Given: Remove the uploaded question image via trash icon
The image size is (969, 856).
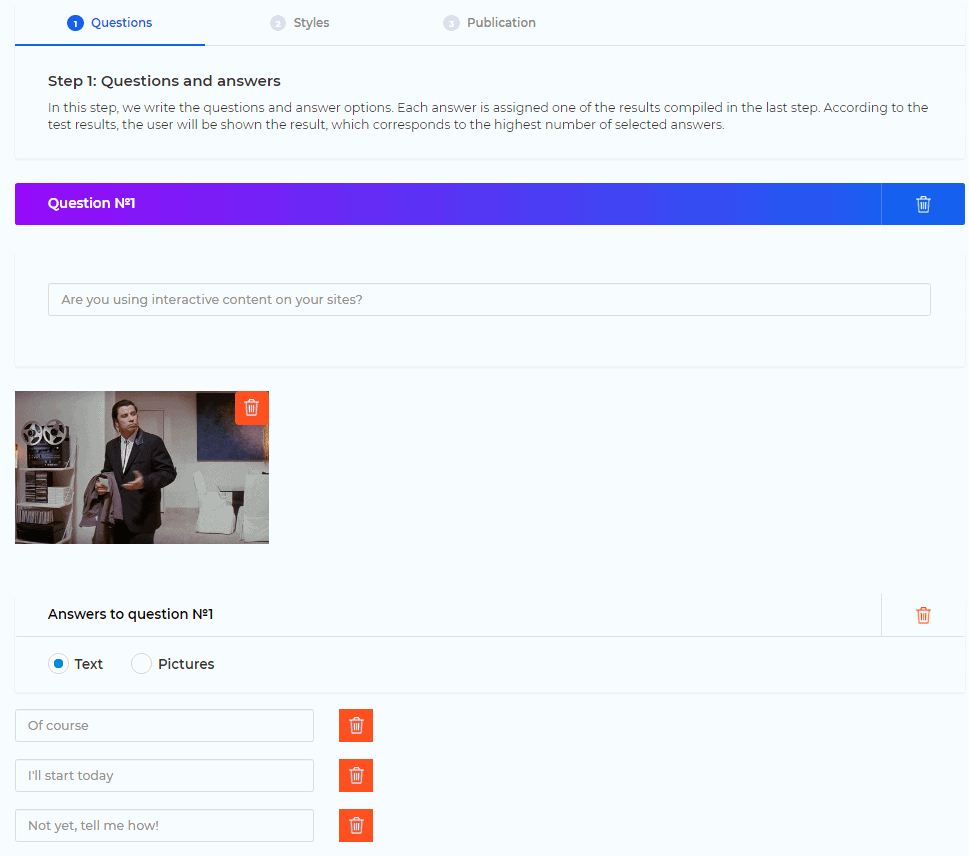Looking at the screenshot, I should tap(251, 408).
